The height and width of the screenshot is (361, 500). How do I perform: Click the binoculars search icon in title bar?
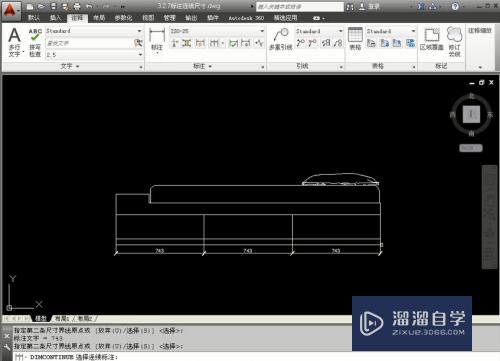[x=350, y=7]
